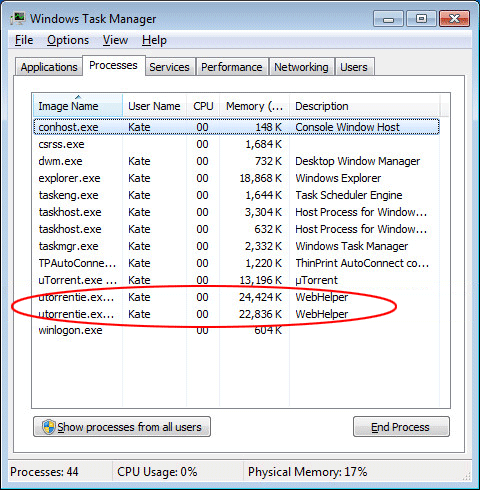480x490 pixels.
Task: Open the Options menu
Action: pyautogui.click(x=68, y=40)
